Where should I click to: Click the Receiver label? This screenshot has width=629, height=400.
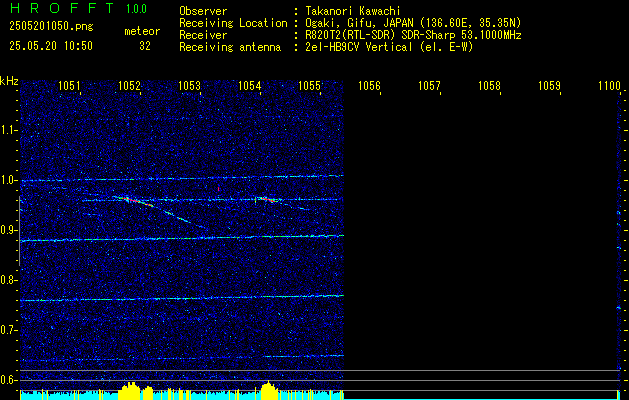click(x=203, y=35)
